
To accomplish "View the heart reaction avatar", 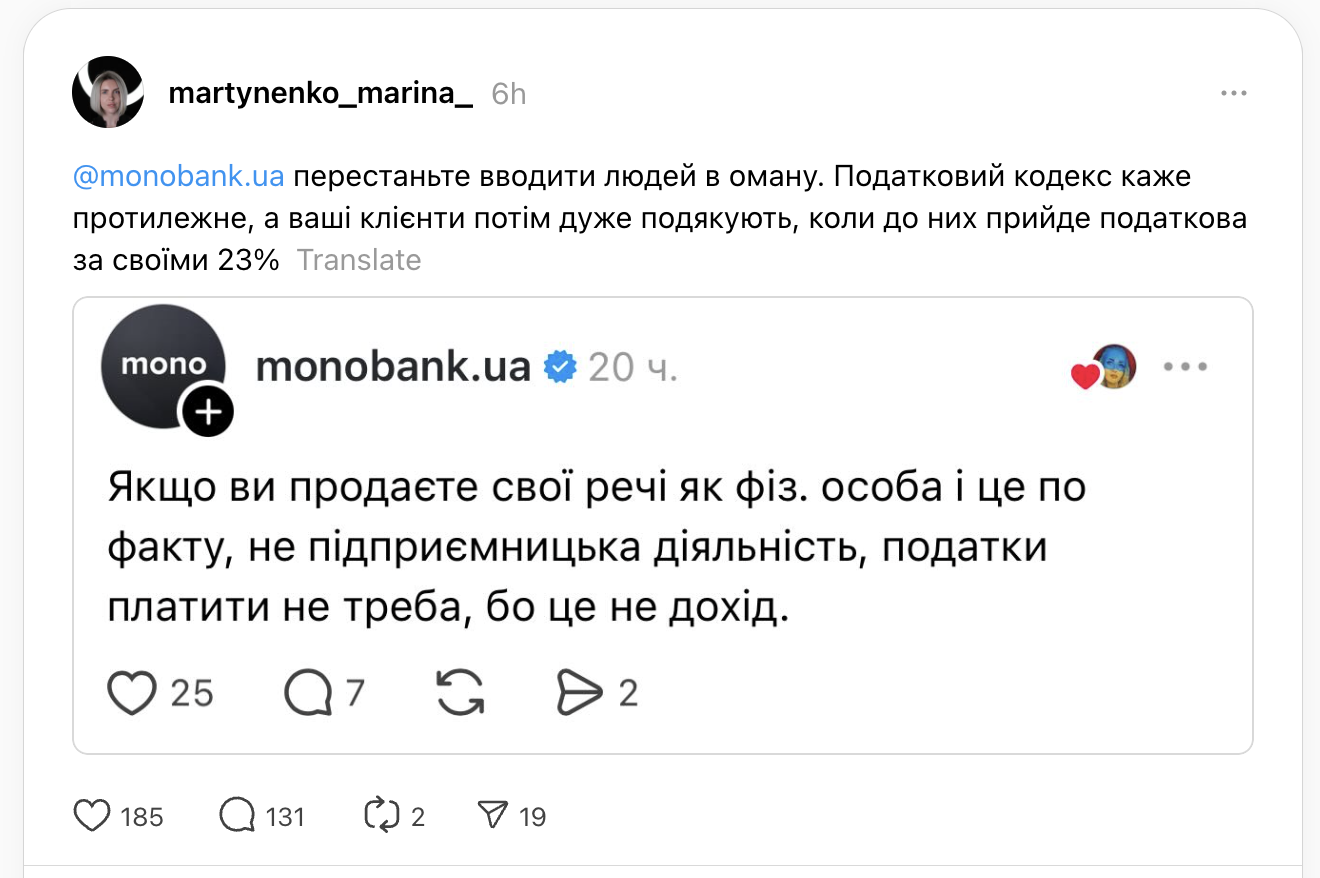I will click(1112, 368).
